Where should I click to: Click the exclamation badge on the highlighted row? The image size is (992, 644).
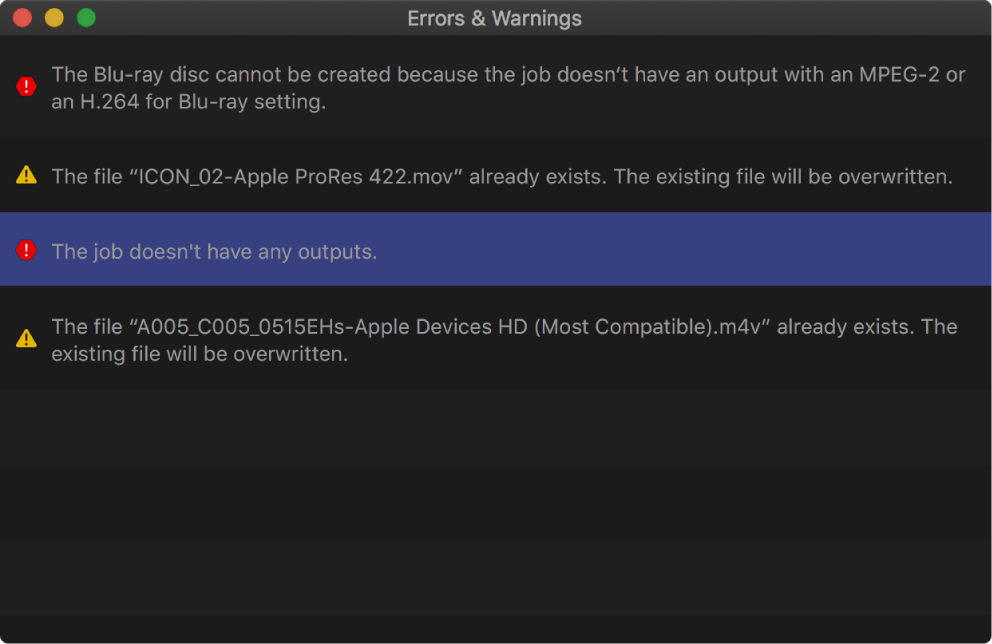(x=26, y=251)
